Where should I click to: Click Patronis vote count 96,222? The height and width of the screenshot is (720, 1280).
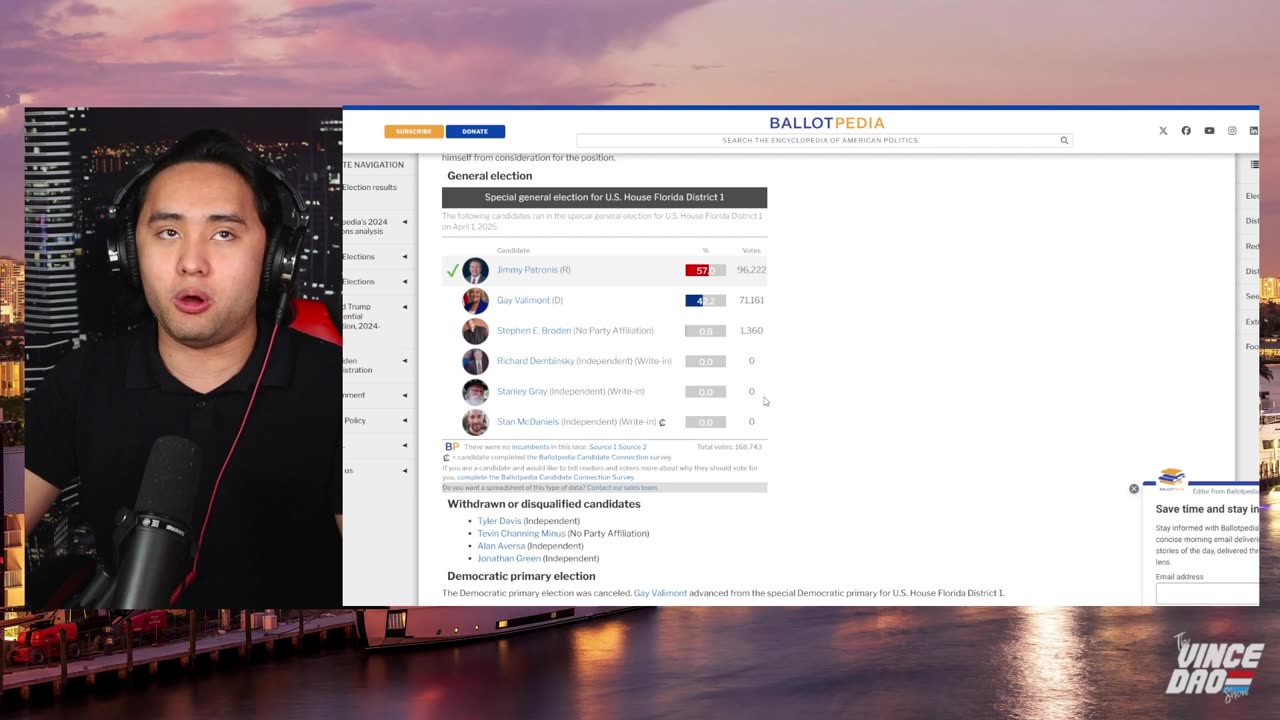click(751, 270)
